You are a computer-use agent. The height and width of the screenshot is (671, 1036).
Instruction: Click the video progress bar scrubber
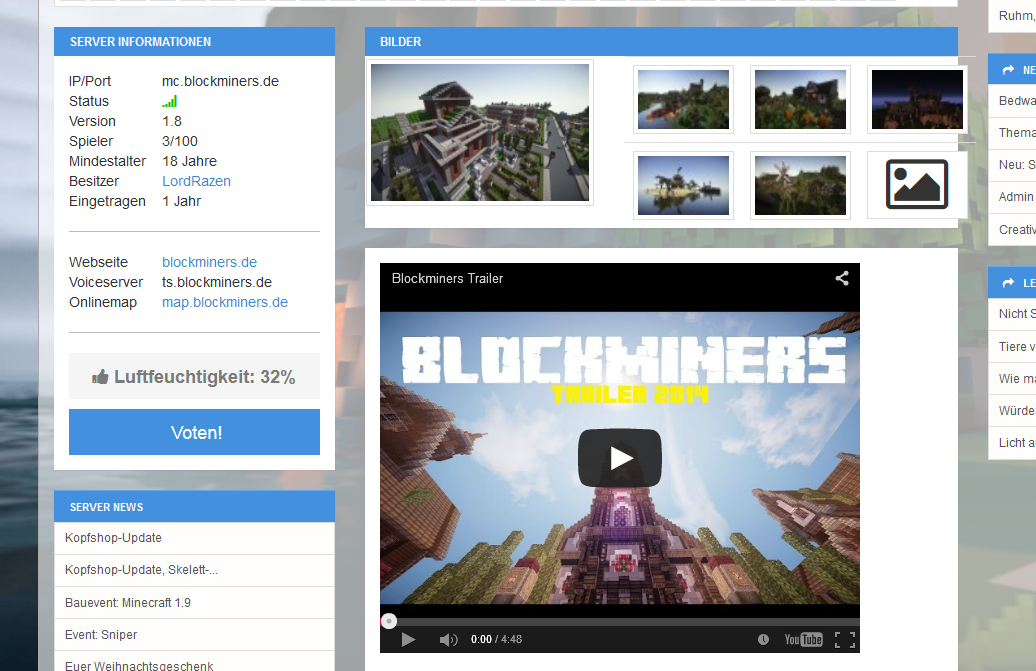[389, 621]
